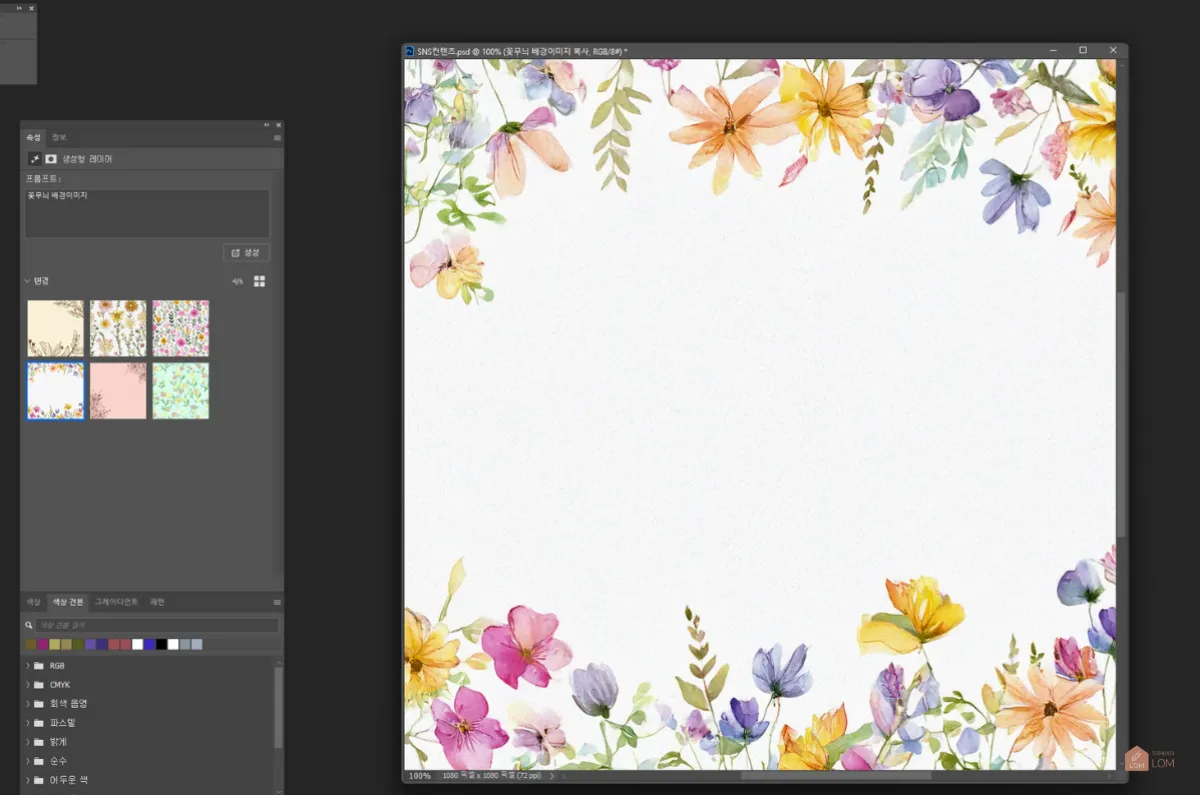
Task: Click the swatches list scrollbar
Action: (x=278, y=708)
